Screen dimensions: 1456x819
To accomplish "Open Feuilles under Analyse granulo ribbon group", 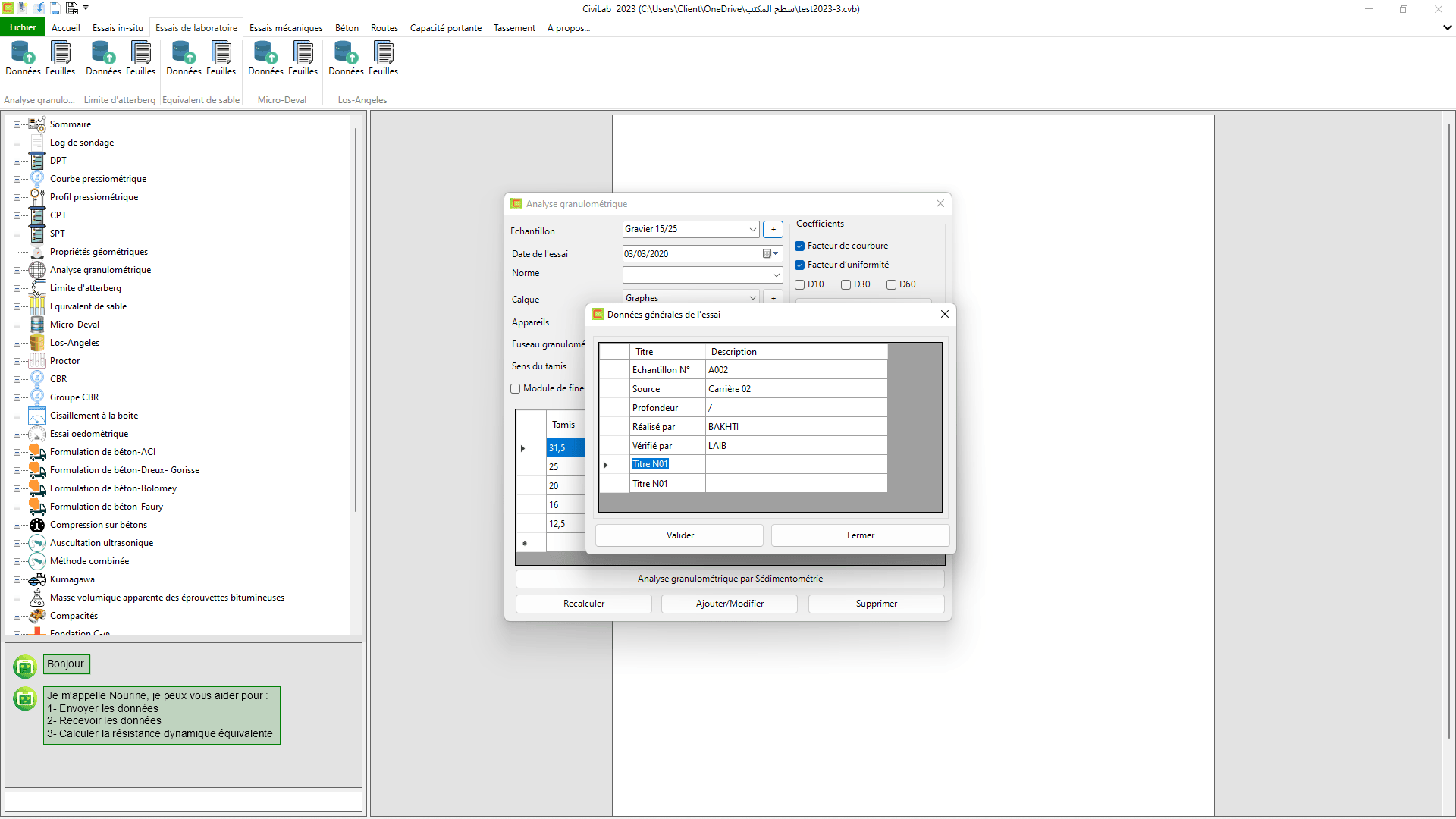I will (x=60, y=58).
